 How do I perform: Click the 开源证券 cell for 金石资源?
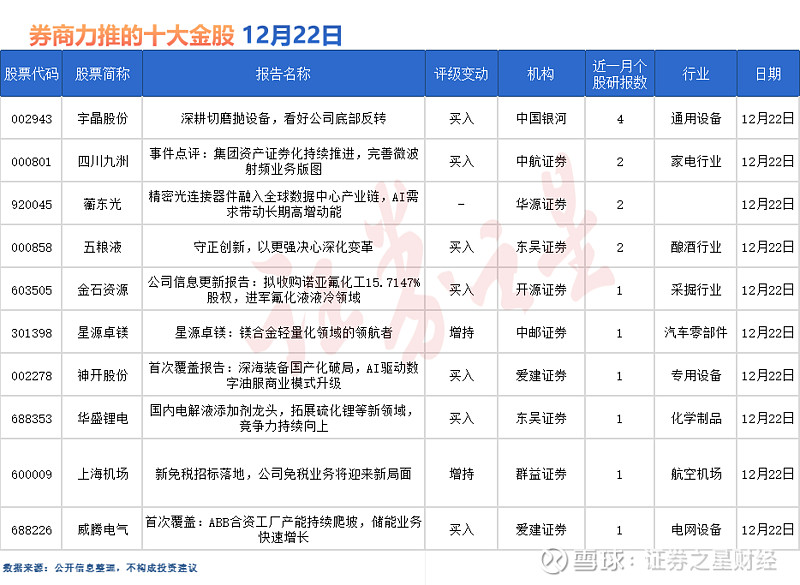click(540, 289)
